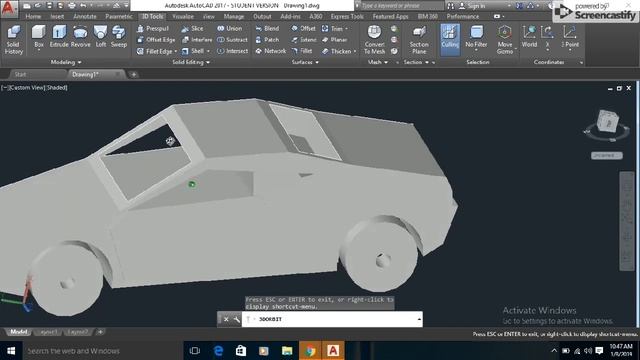This screenshot has width=640, height=360.
Task: Open the Annotate ribbon tab
Action: coord(85,16)
